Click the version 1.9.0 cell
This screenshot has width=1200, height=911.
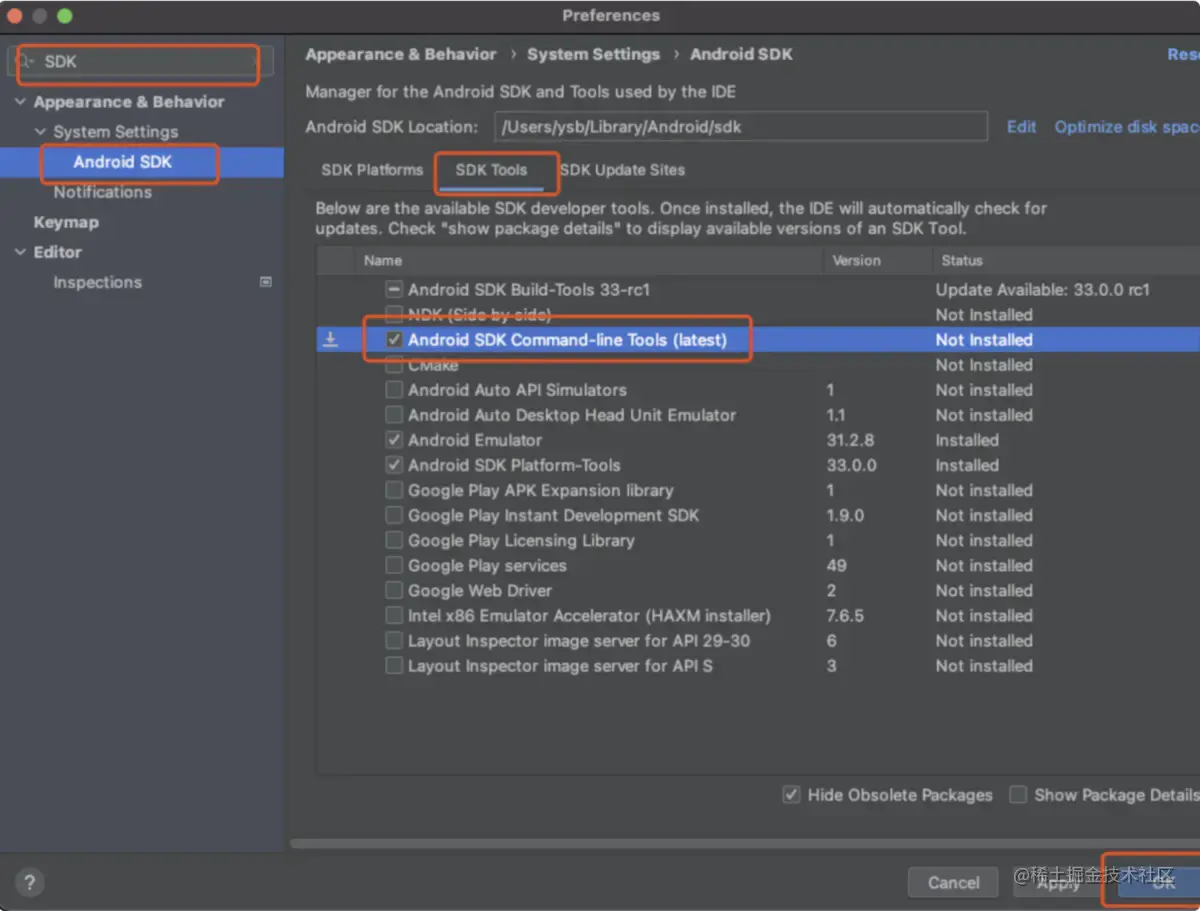click(x=845, y=515)
